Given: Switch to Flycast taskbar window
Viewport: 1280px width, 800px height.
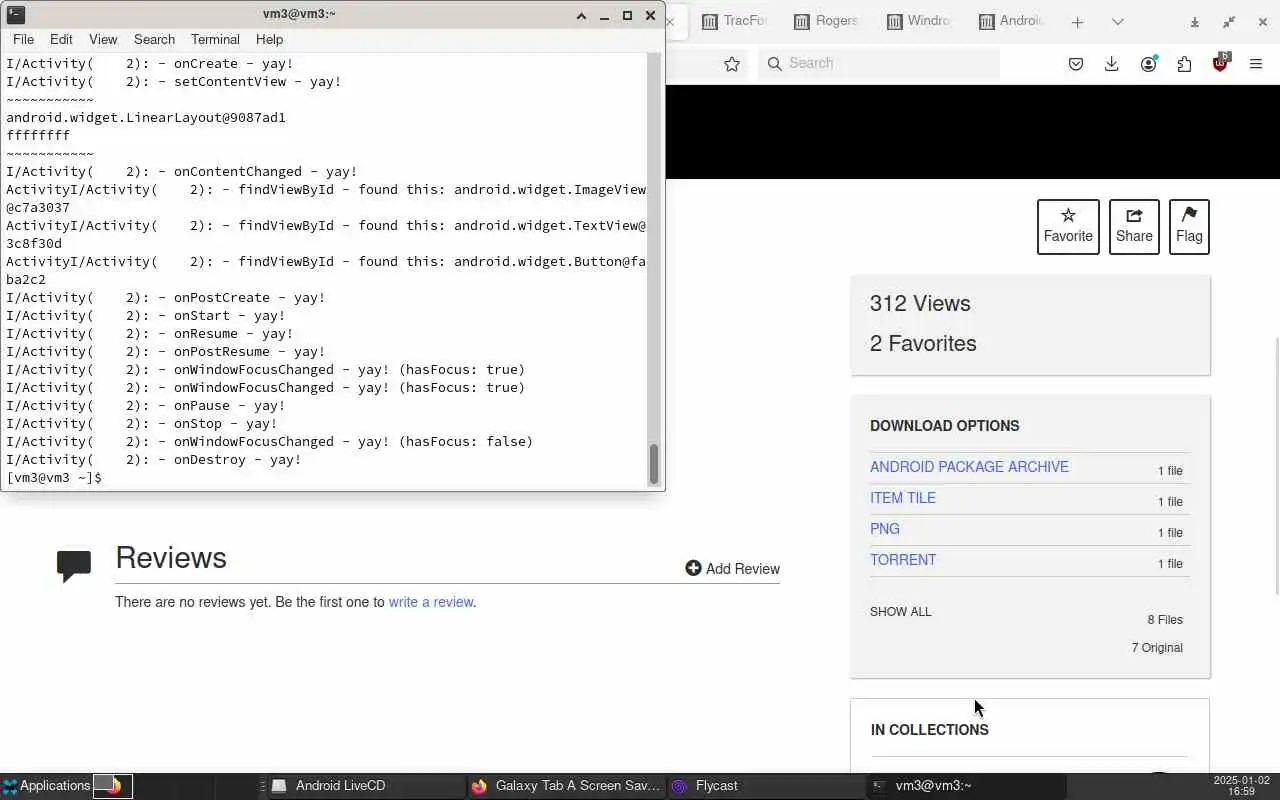Looking at the screenshot, I should (x=766, y=786).
